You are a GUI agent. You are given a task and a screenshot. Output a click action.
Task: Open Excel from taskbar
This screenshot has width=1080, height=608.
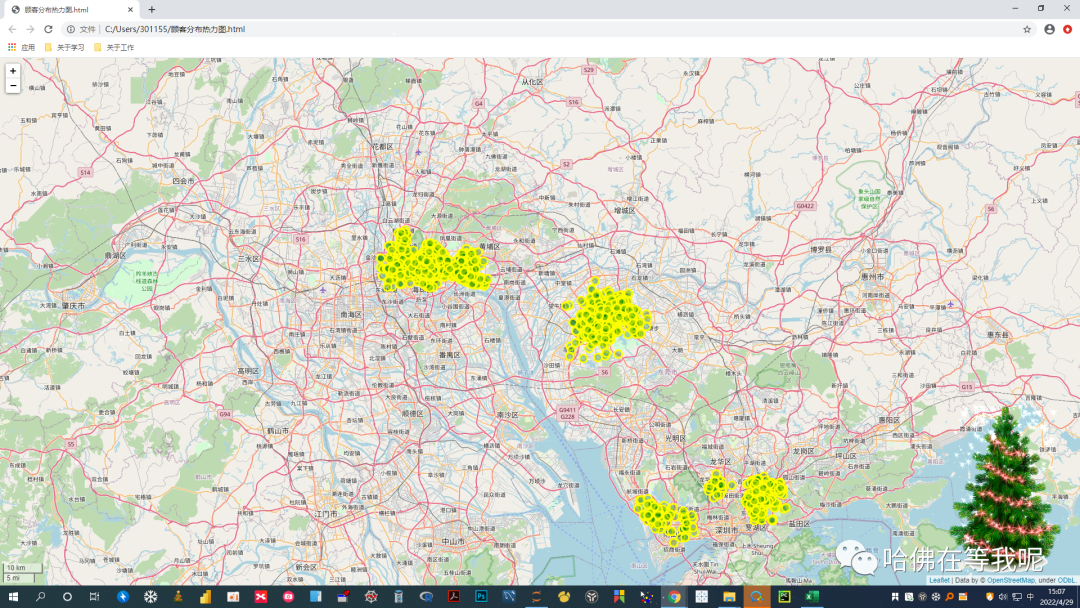pos(812,597)
